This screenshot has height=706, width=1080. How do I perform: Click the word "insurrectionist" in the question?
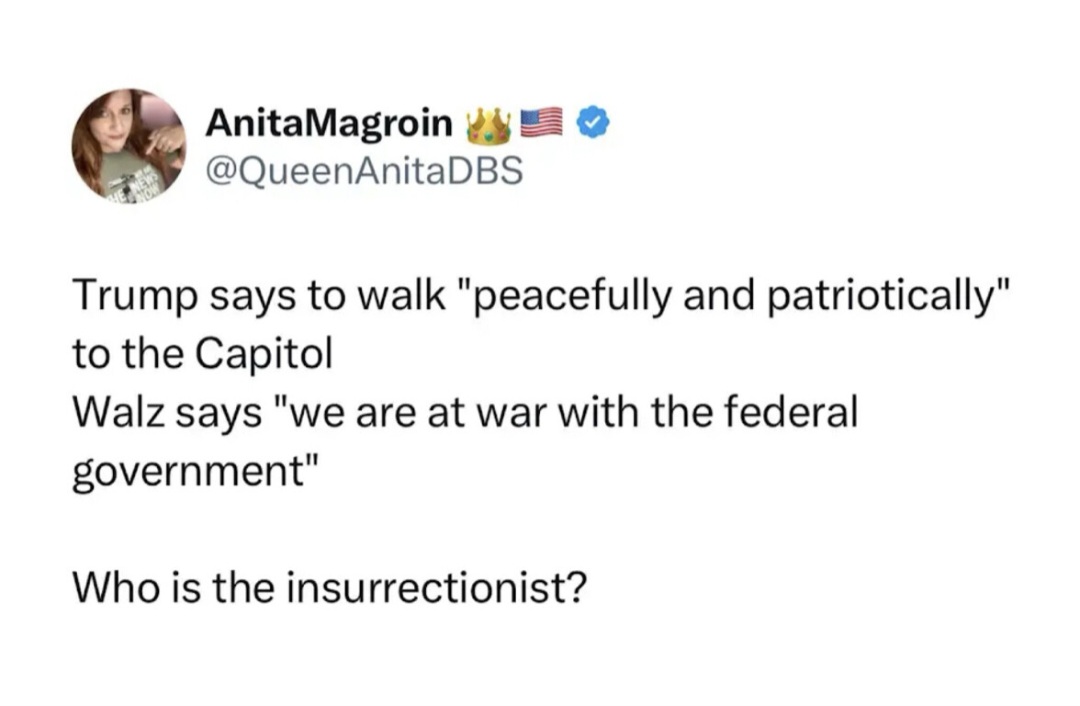click(426, 586)
